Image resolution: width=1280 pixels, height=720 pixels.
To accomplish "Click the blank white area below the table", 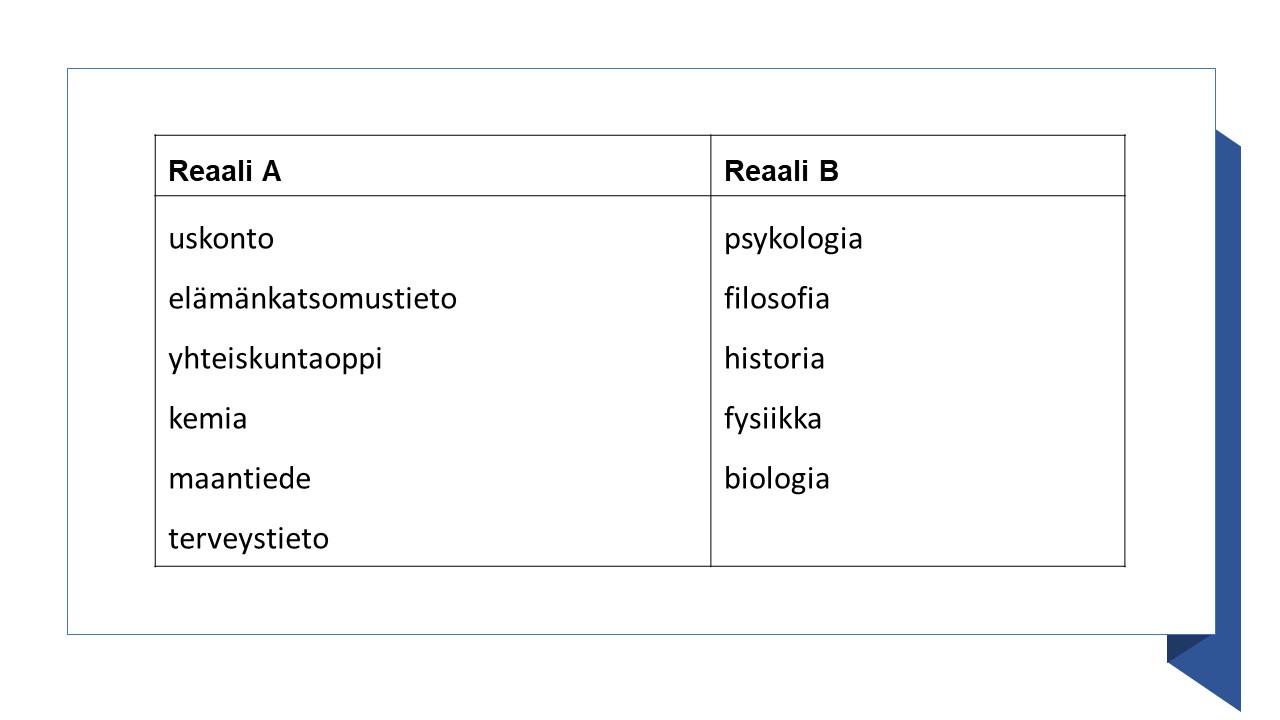I will 640,600.
